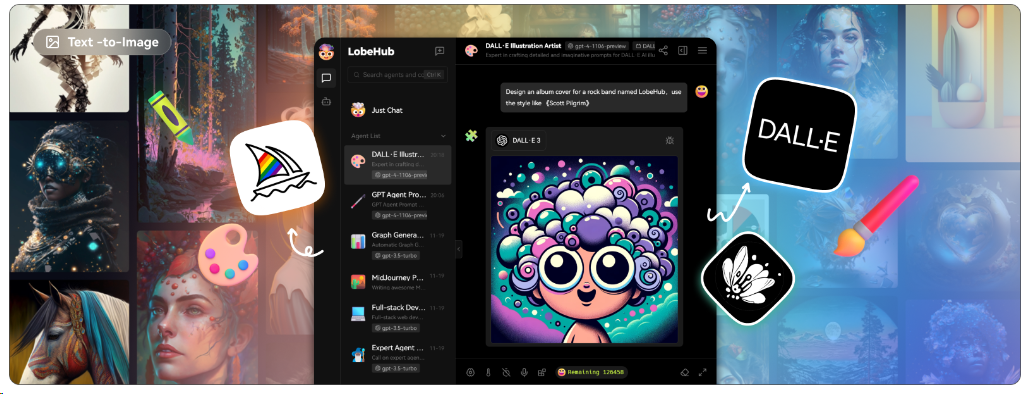Screen dimensions: 1027x394
Task: Click the pen icon of GPT Agent Pro... row
Action: point(358,201)
